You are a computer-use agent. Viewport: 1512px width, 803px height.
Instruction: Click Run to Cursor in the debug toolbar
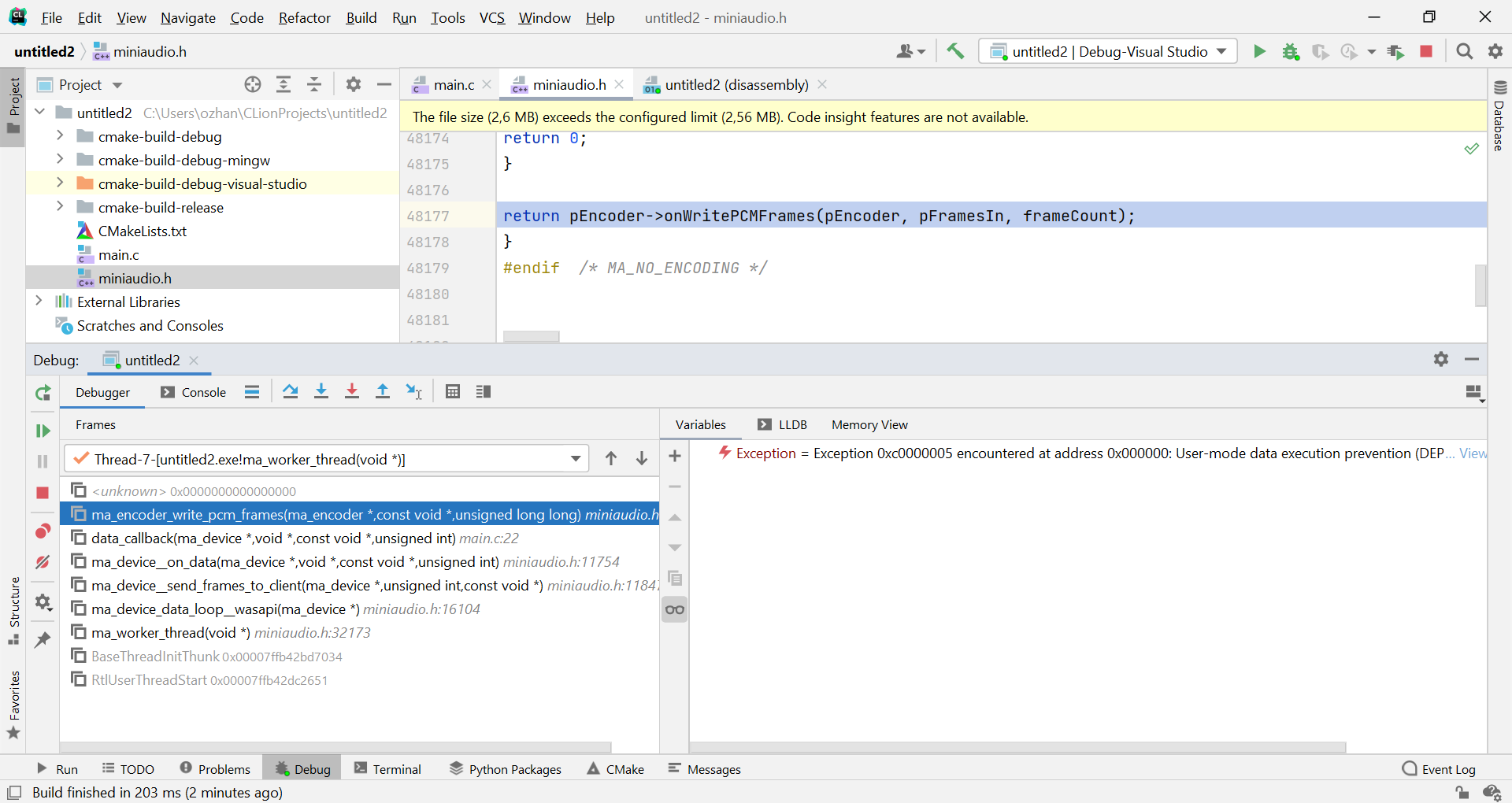pos(415,391)
